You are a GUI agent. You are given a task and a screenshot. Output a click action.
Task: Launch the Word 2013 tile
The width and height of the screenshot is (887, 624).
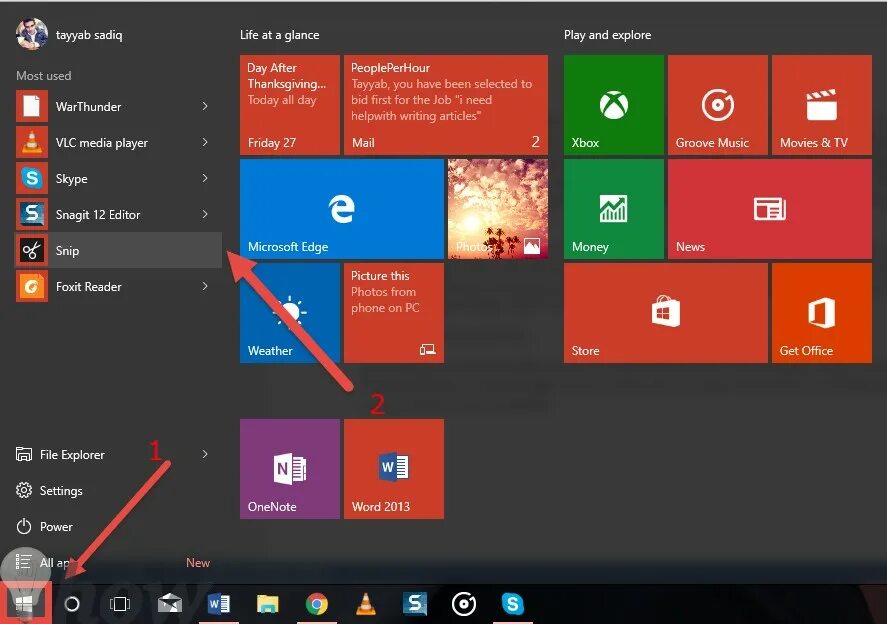(x=394, y=469)
